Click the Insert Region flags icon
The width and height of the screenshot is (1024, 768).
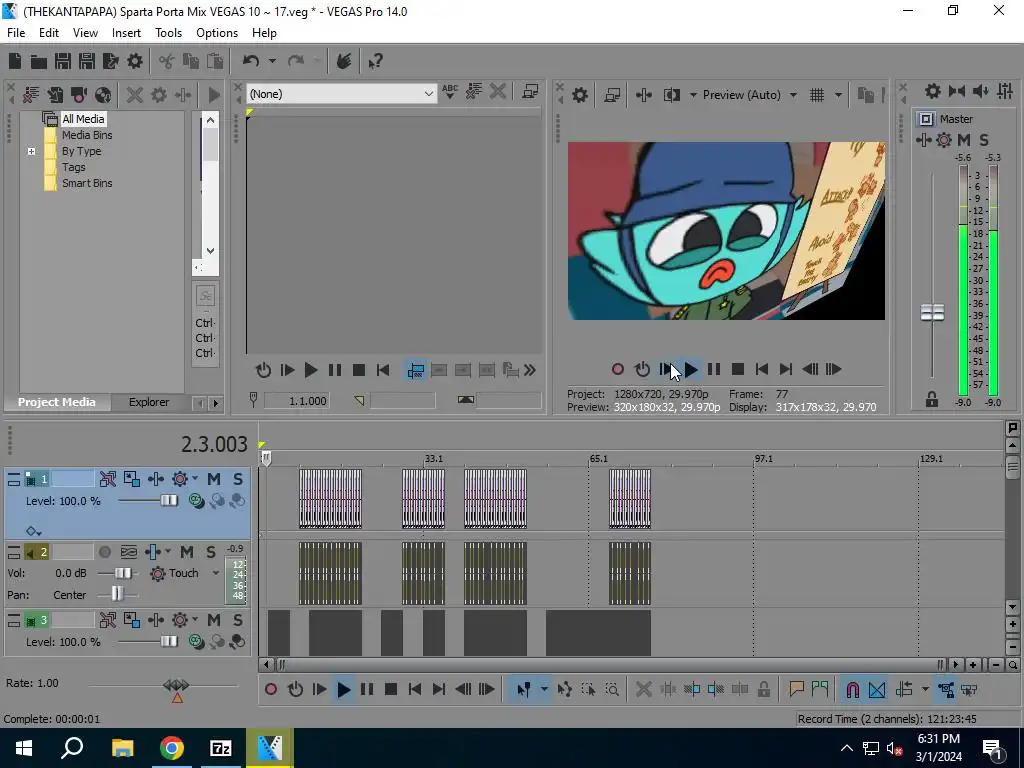[820, 689]
